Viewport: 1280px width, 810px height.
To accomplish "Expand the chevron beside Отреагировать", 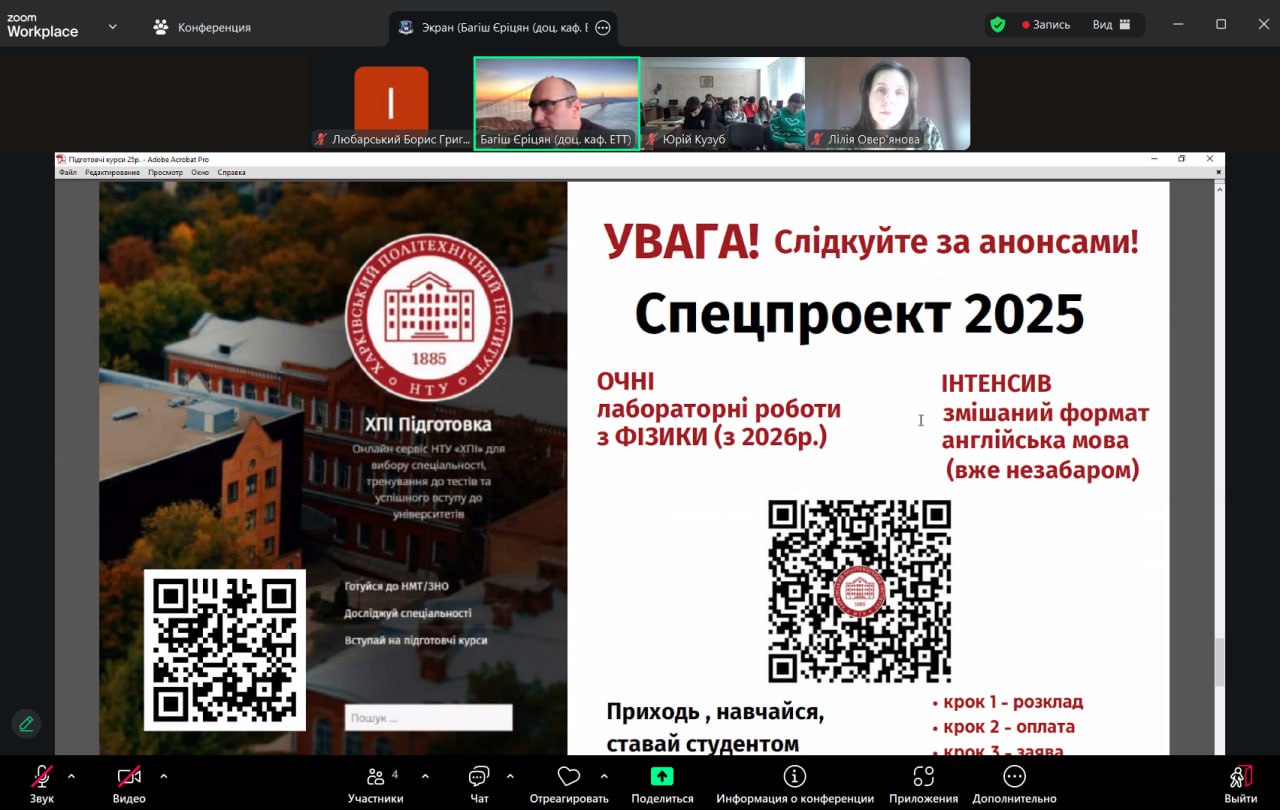I will (x=604, y=776).
